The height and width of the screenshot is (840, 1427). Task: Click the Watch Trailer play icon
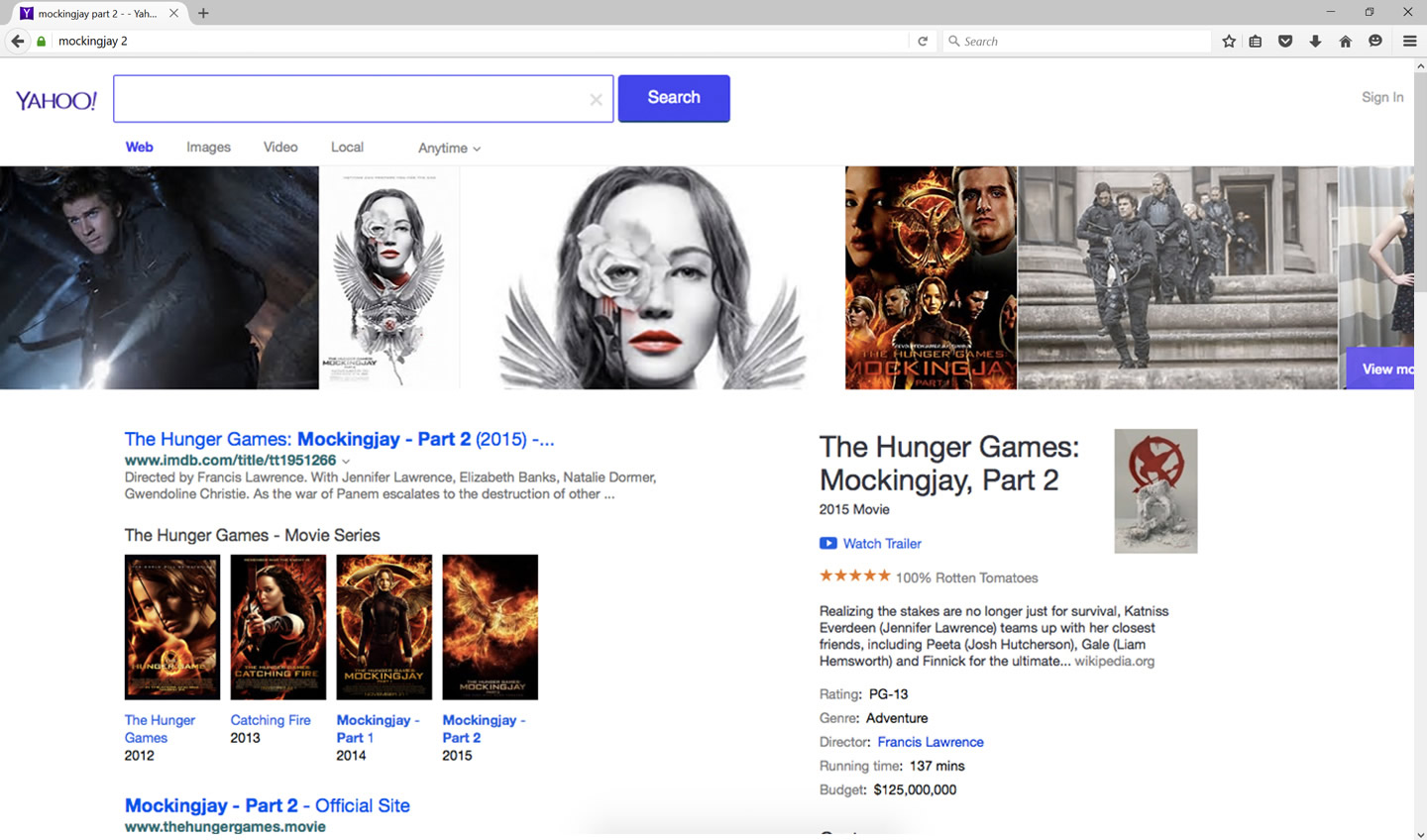827,543
